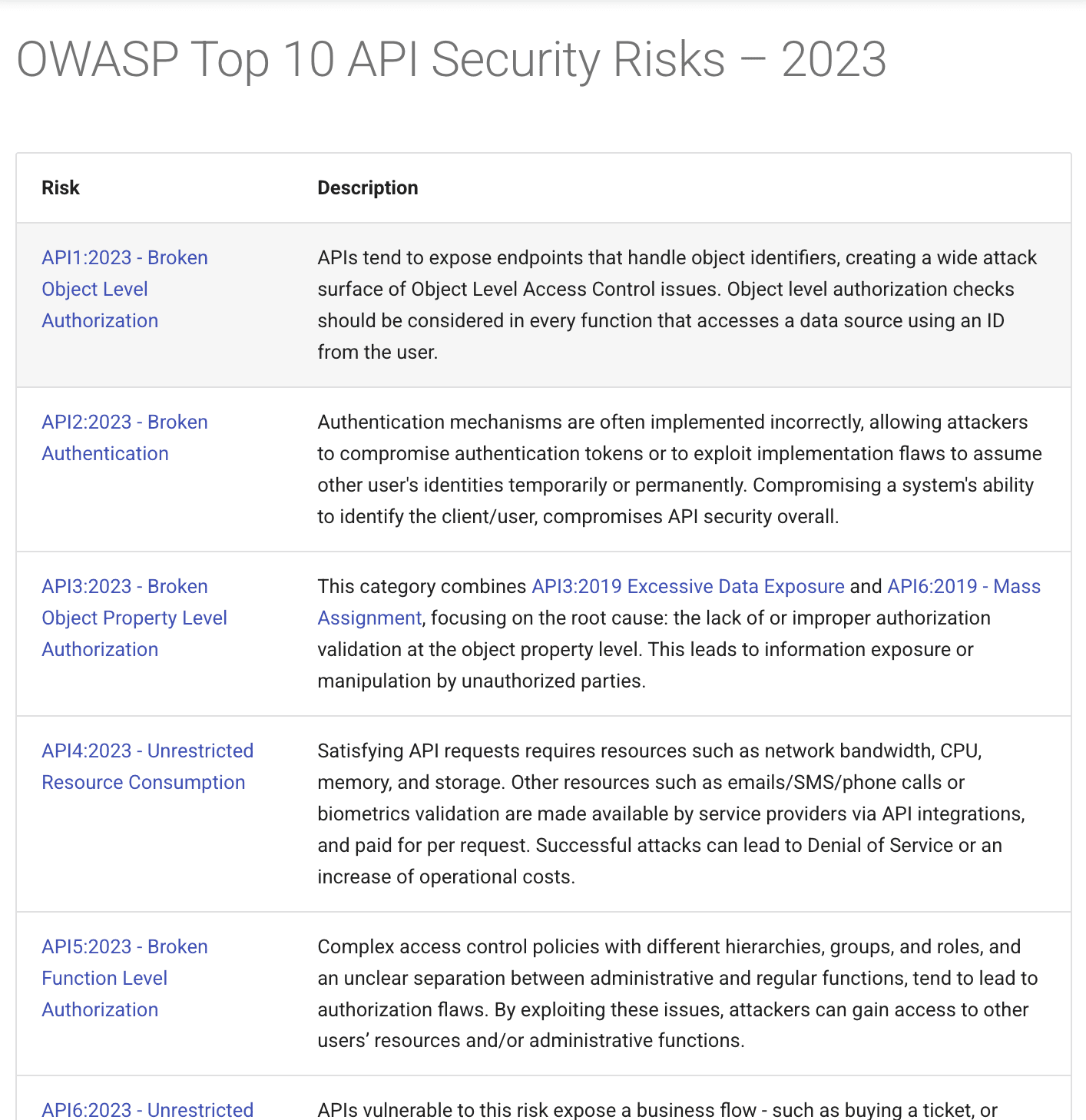Click the Risk column header
Viewport: 1086px width, 1120px height.
(x=61, y=187)
